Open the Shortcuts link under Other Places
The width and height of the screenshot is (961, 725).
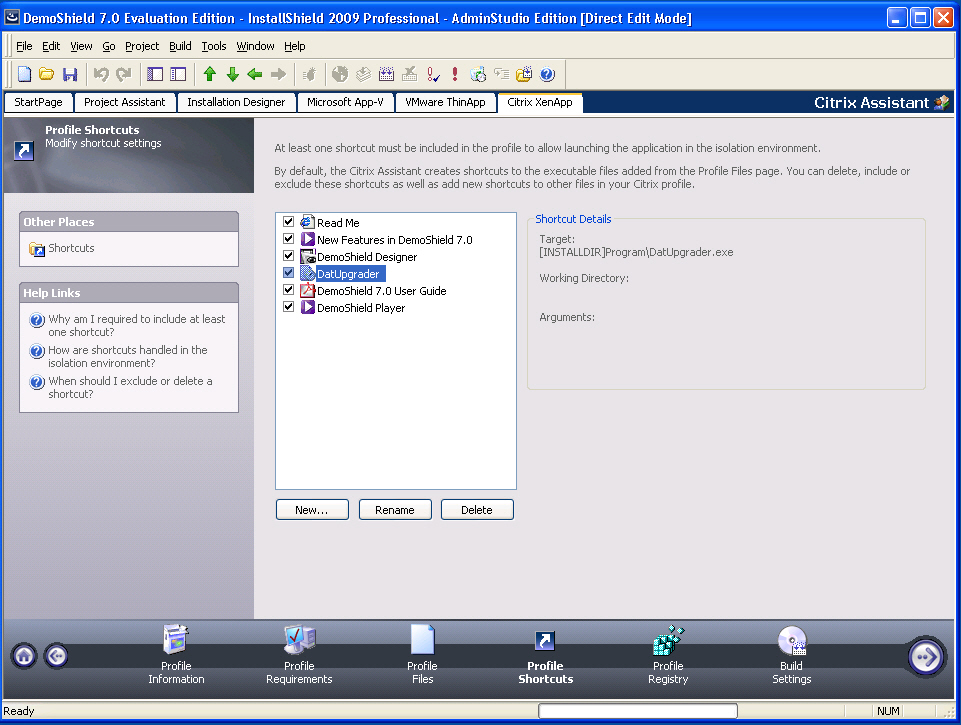coord(71,248)
